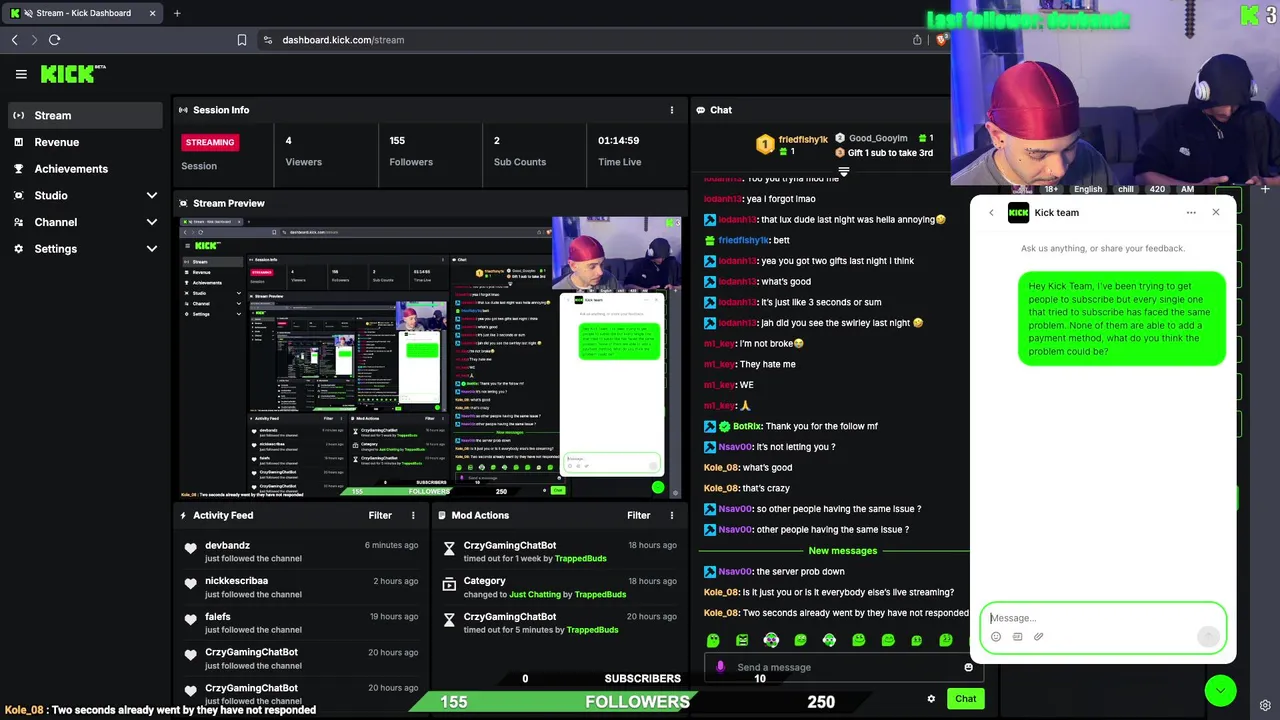The width and height of the screenshot is (1280, 720).
Task: Go back using the Kick team widget arrow
Action: (991, 212)
